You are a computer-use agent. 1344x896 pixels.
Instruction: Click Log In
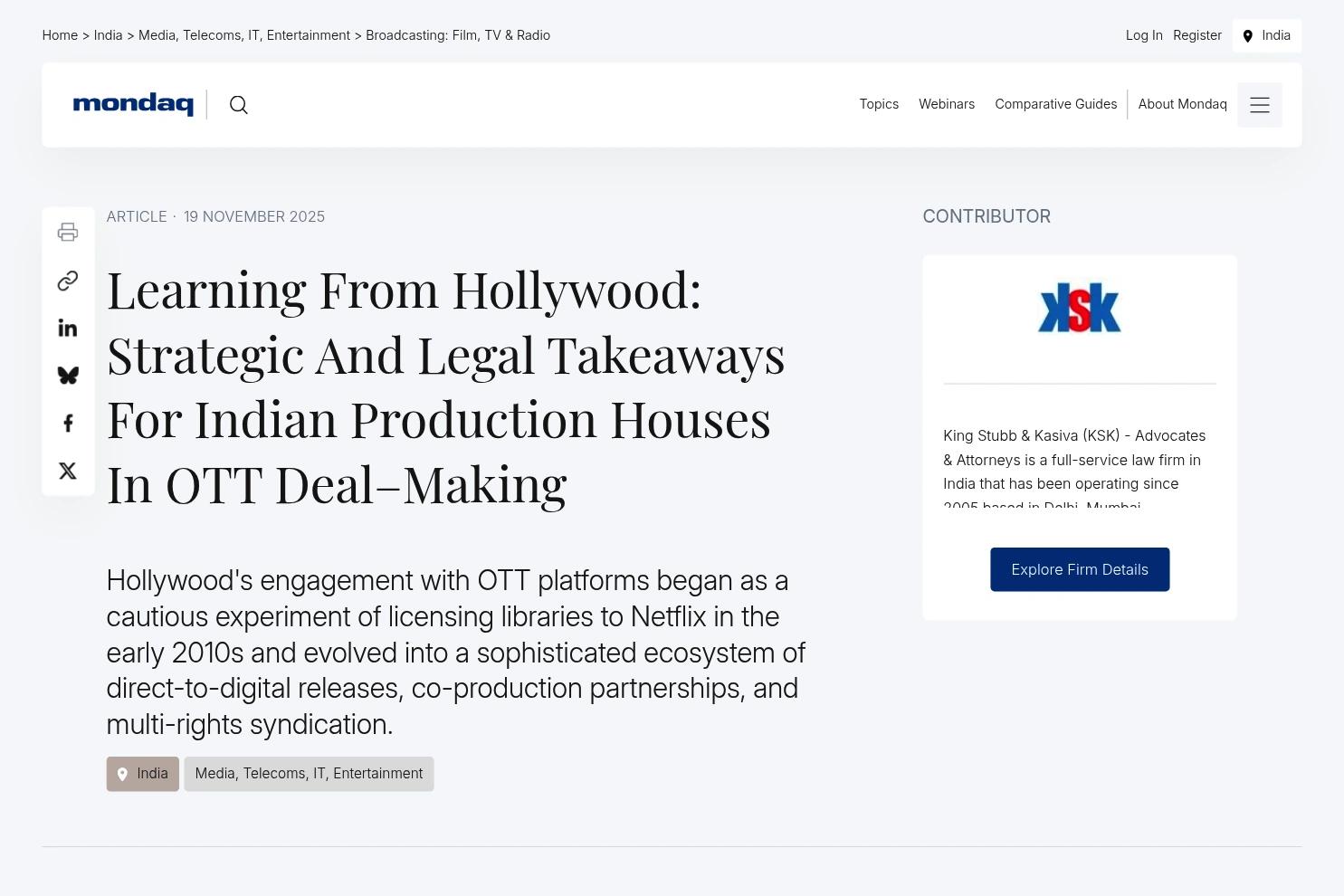(1144, 35)
